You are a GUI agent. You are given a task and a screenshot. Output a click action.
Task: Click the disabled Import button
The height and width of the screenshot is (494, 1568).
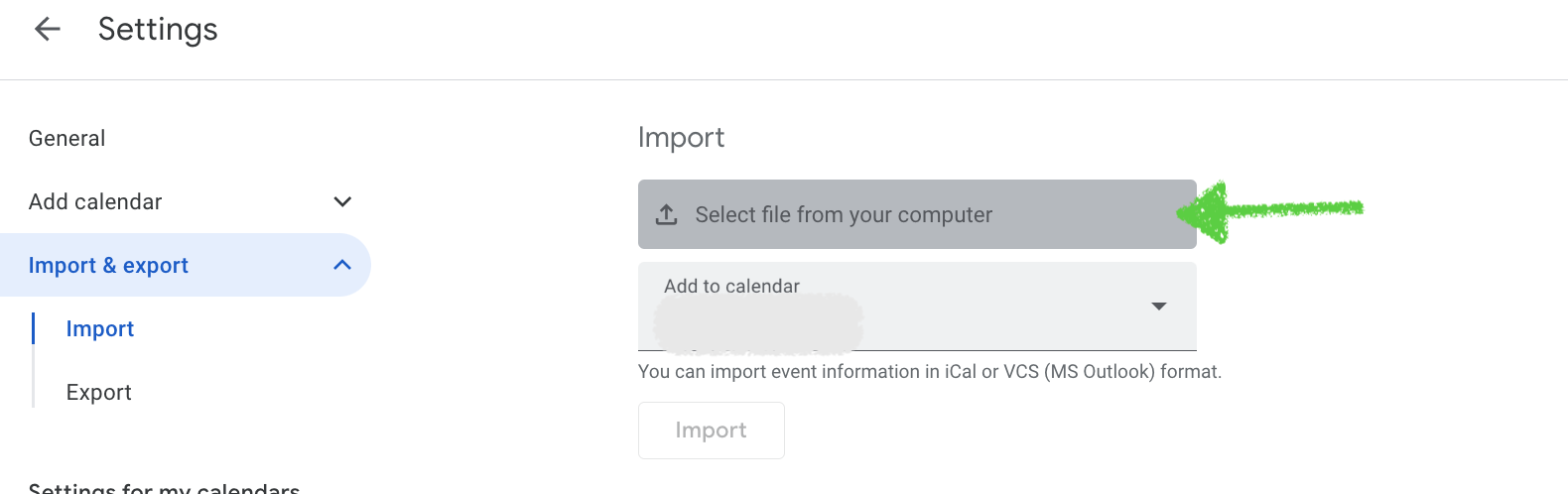pyautogui.click(x=712, y=431)
